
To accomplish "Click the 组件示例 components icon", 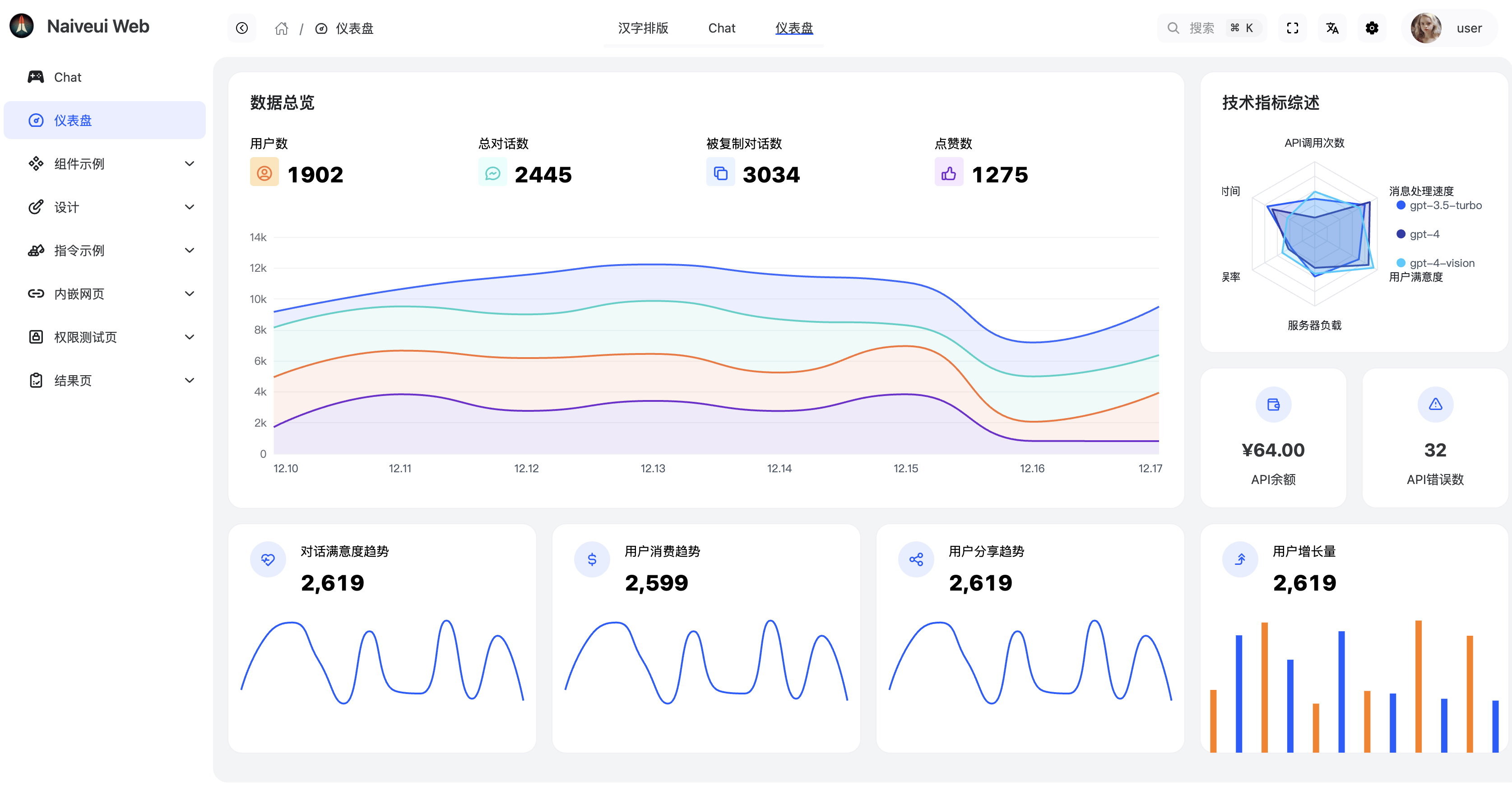I will [36, 164].
